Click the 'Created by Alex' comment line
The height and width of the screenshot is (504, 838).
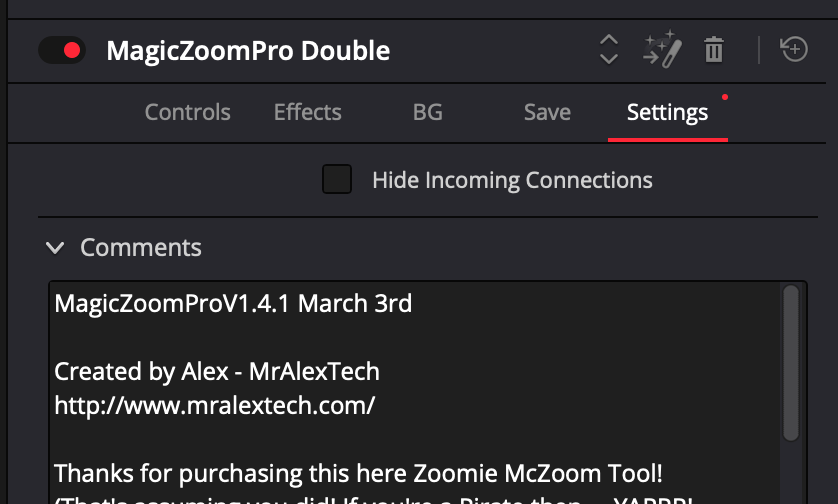217,372
